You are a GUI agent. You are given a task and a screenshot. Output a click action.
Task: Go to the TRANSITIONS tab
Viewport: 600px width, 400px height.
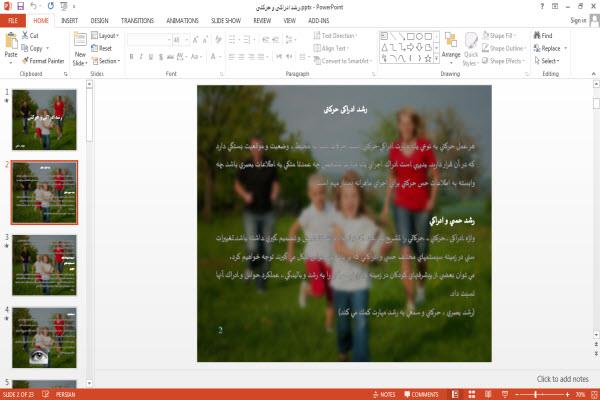coord(137,20)
